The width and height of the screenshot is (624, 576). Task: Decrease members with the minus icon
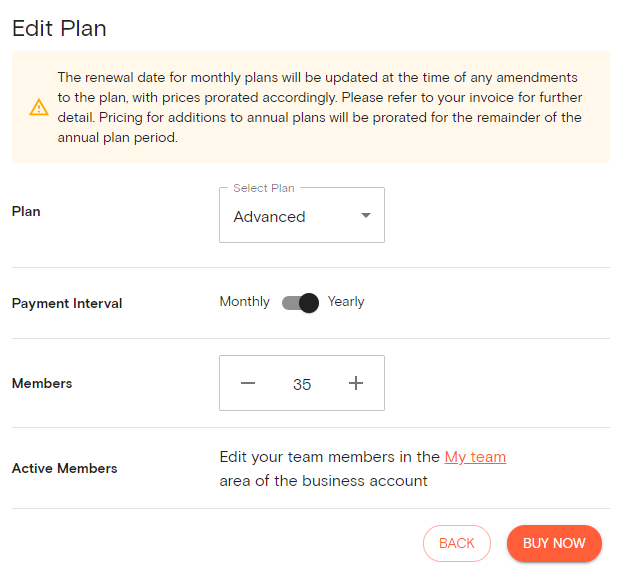coord(248,383)
